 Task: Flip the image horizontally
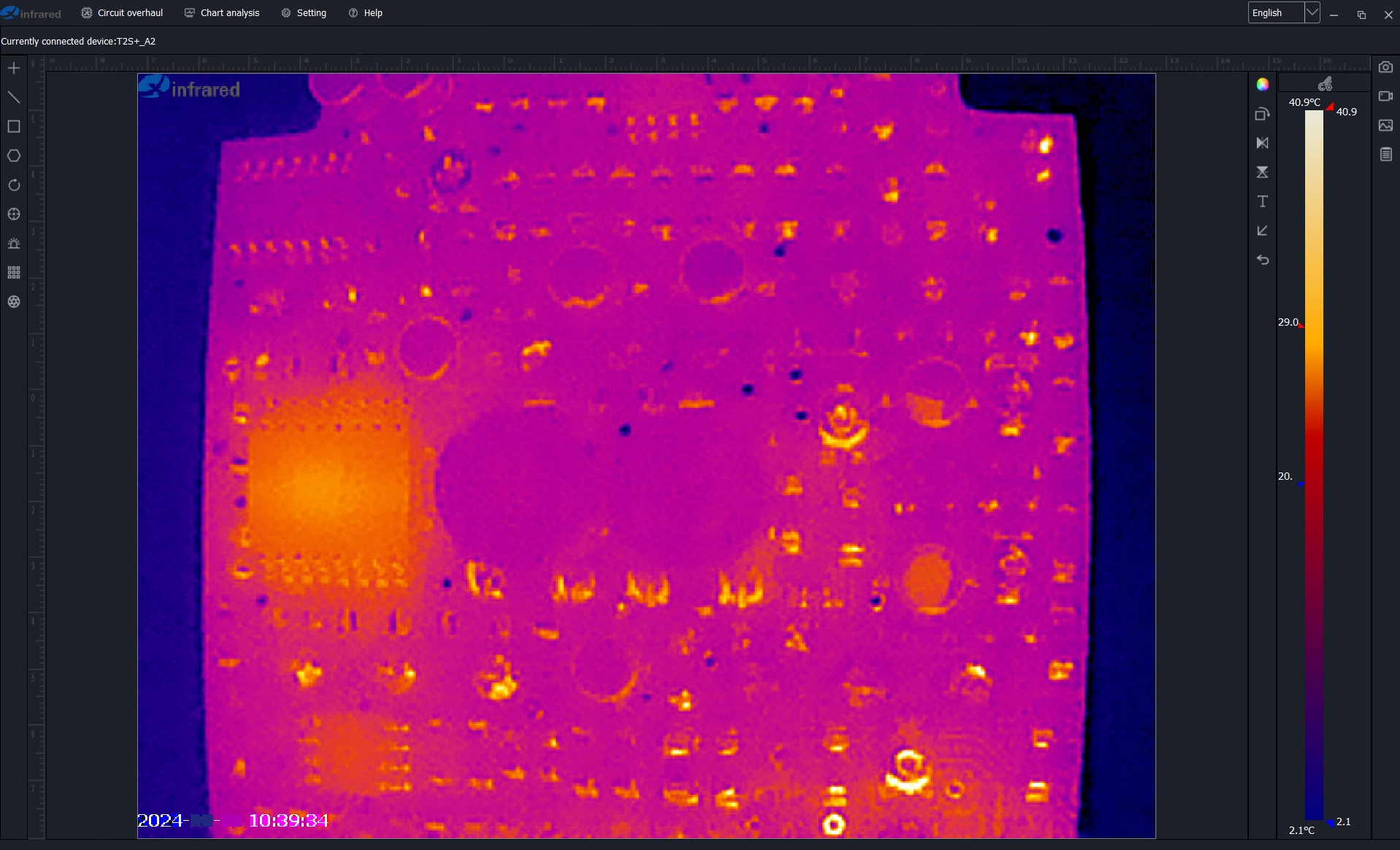click(1263, 143)
